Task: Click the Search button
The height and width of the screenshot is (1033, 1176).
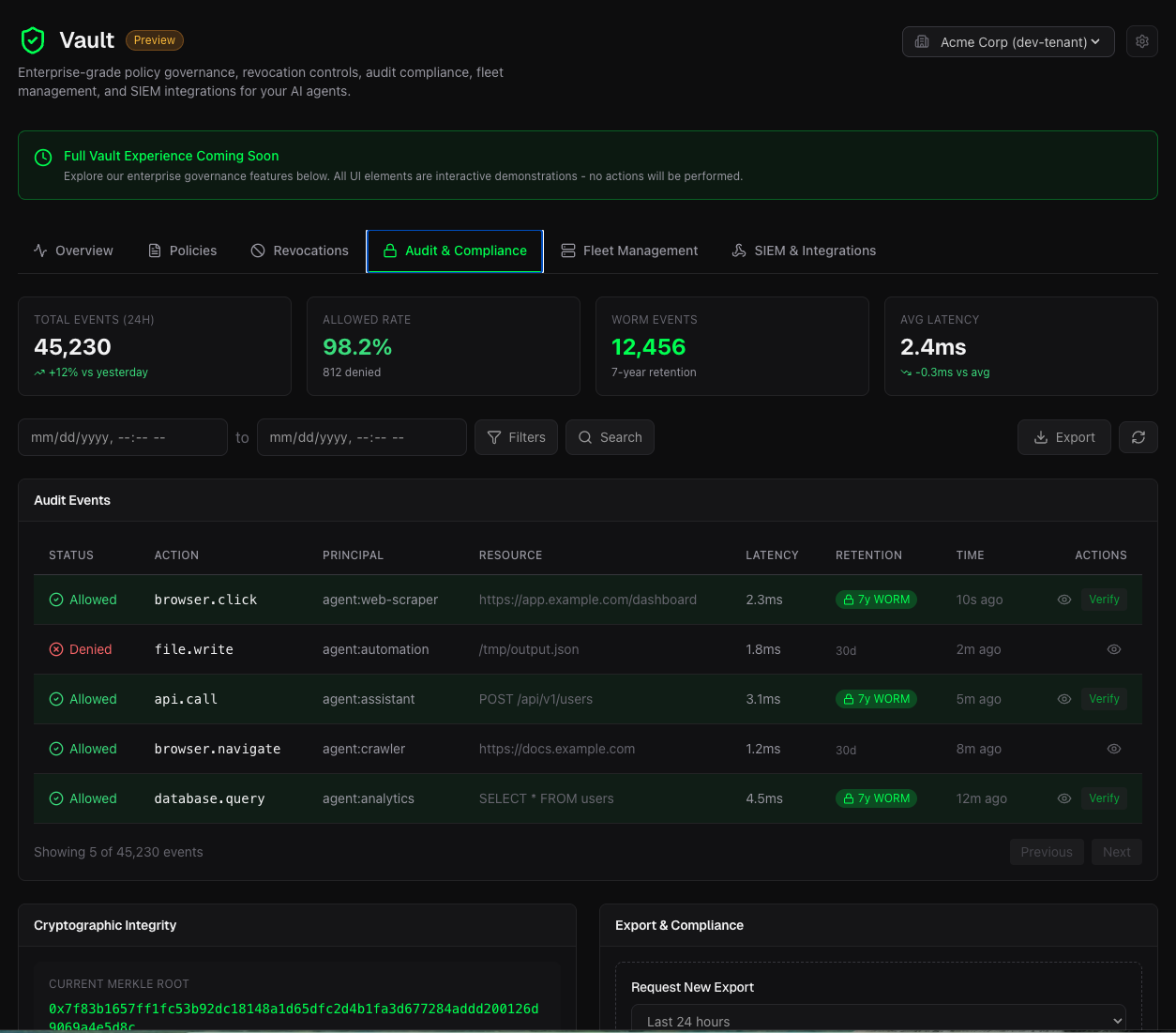Action: tap(610, 437)
